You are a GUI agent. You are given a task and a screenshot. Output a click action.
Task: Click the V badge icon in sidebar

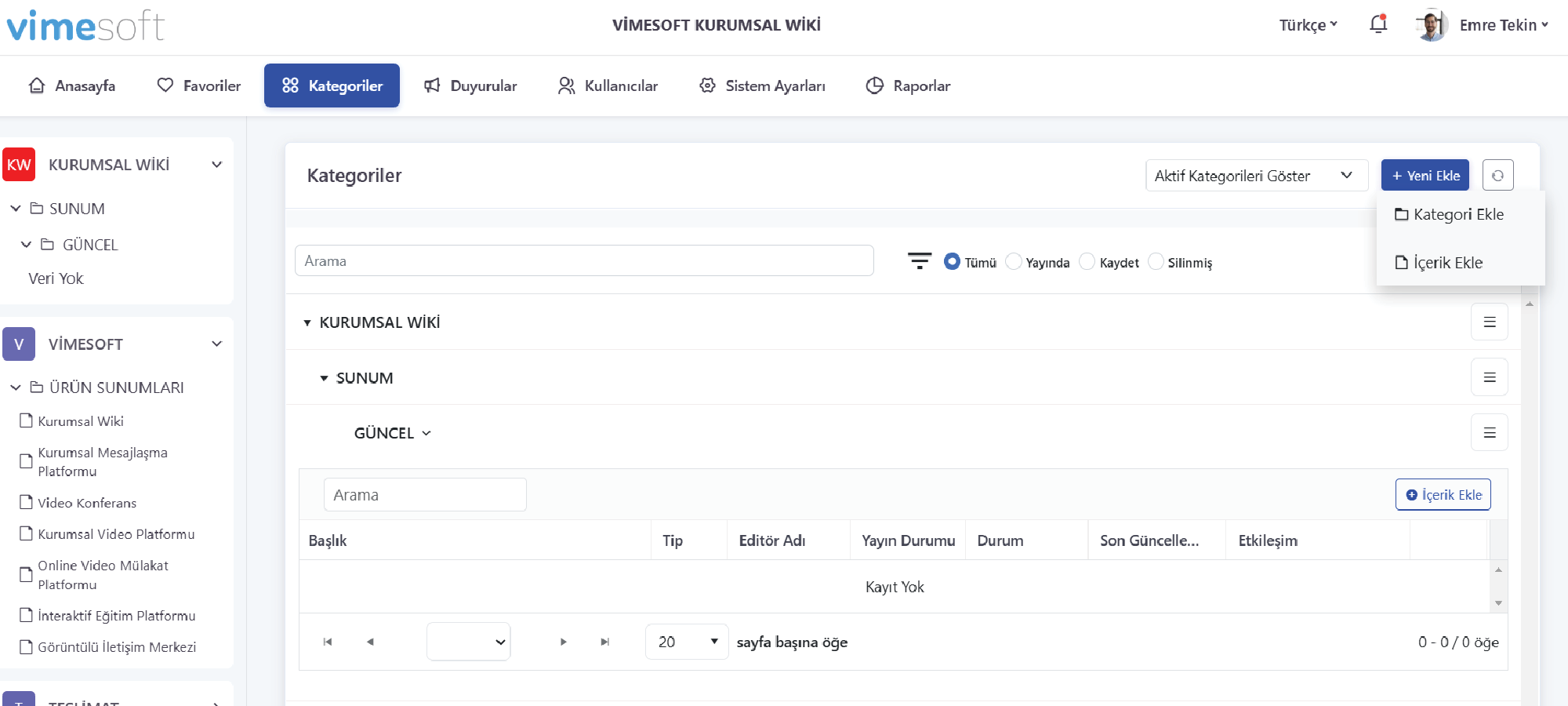pos(19,344)
